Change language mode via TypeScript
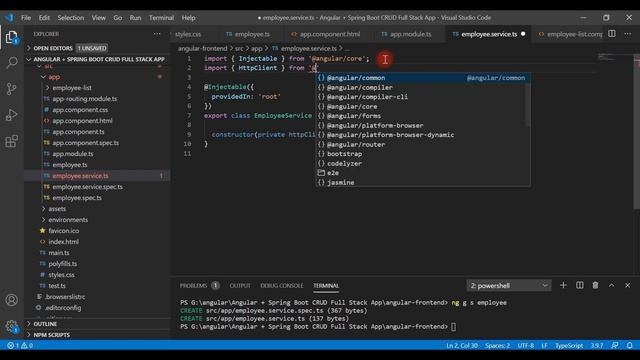640x360 pixels. tap(569, 346)
